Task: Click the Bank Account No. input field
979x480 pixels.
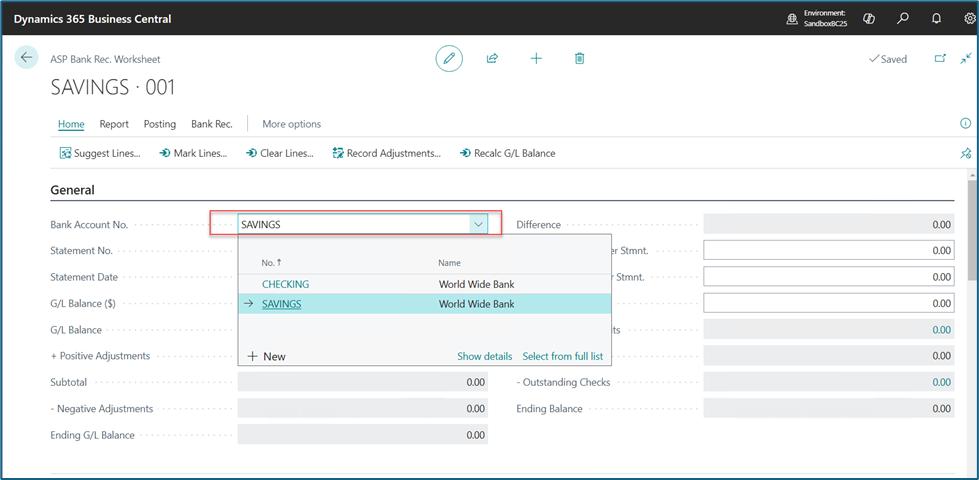Action: tap(354, 224)
